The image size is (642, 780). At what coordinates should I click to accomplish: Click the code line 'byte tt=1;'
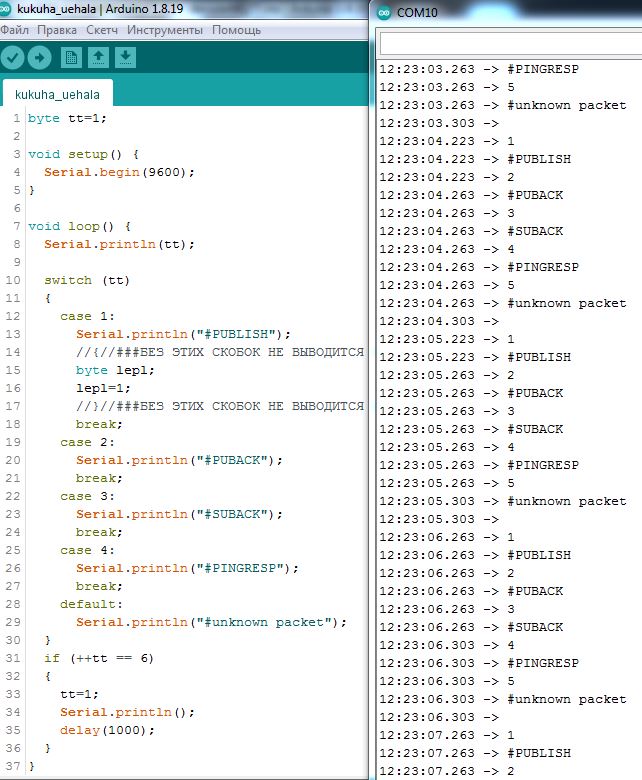67,118
